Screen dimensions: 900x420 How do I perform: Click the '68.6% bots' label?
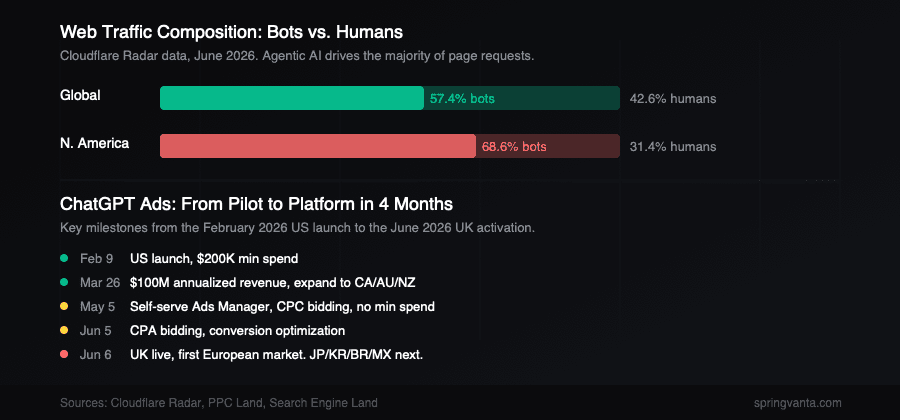[x=514, y=147]
